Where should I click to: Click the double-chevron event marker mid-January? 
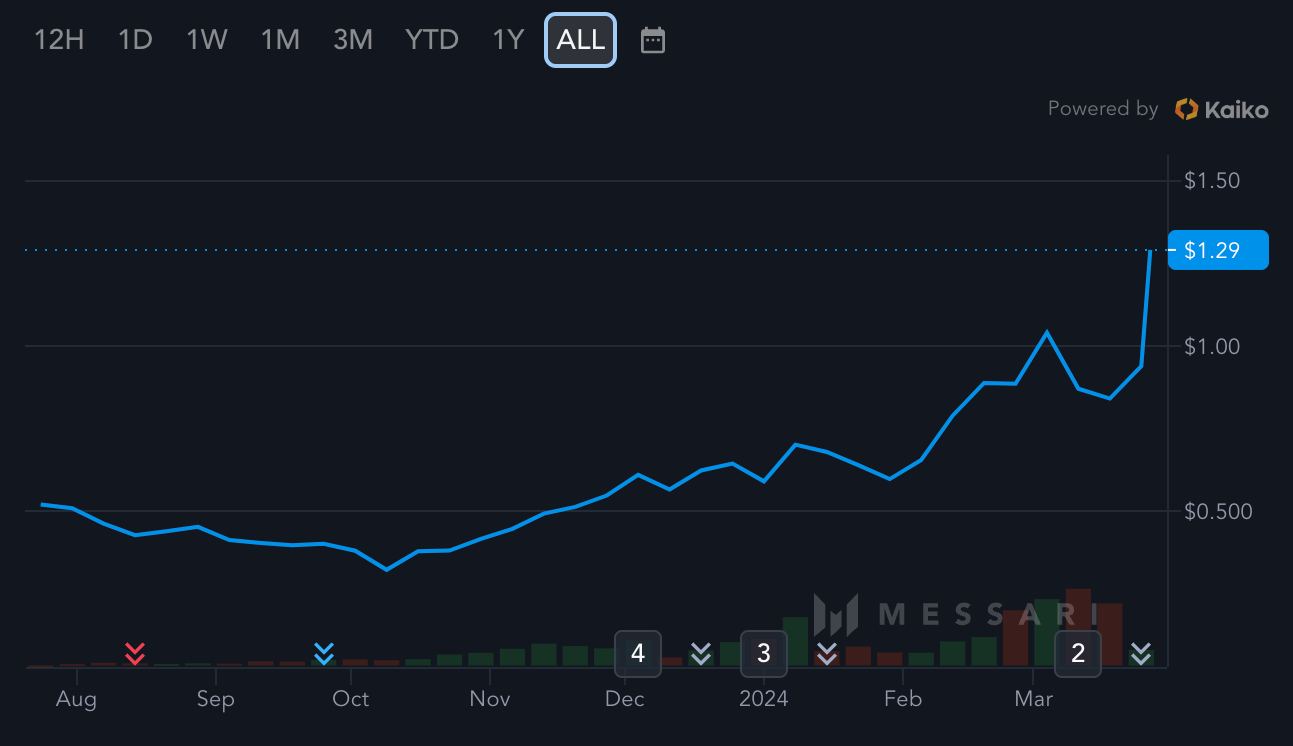click(x=826, y=654)
